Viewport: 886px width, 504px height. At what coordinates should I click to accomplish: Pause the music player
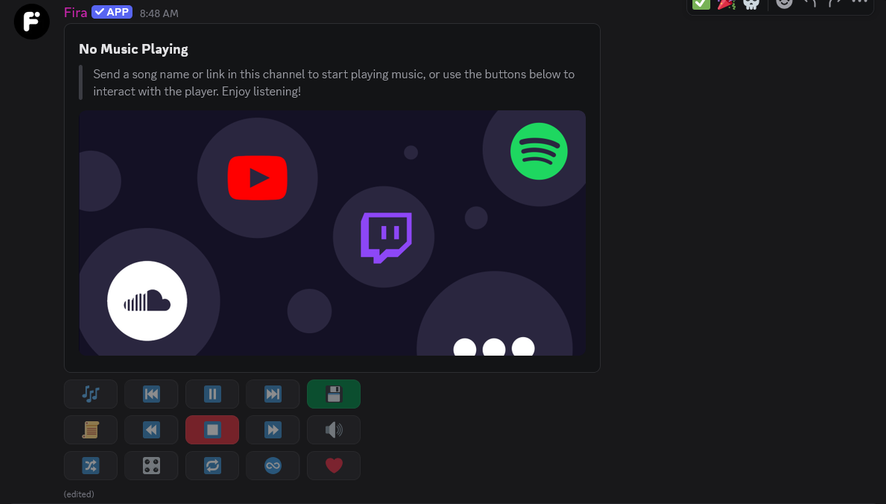click(x=212, y=394)
